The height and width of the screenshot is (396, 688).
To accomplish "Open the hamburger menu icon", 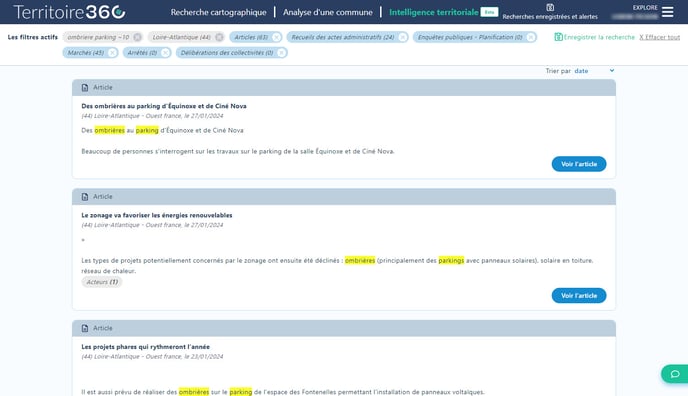I will pos(667,12).
